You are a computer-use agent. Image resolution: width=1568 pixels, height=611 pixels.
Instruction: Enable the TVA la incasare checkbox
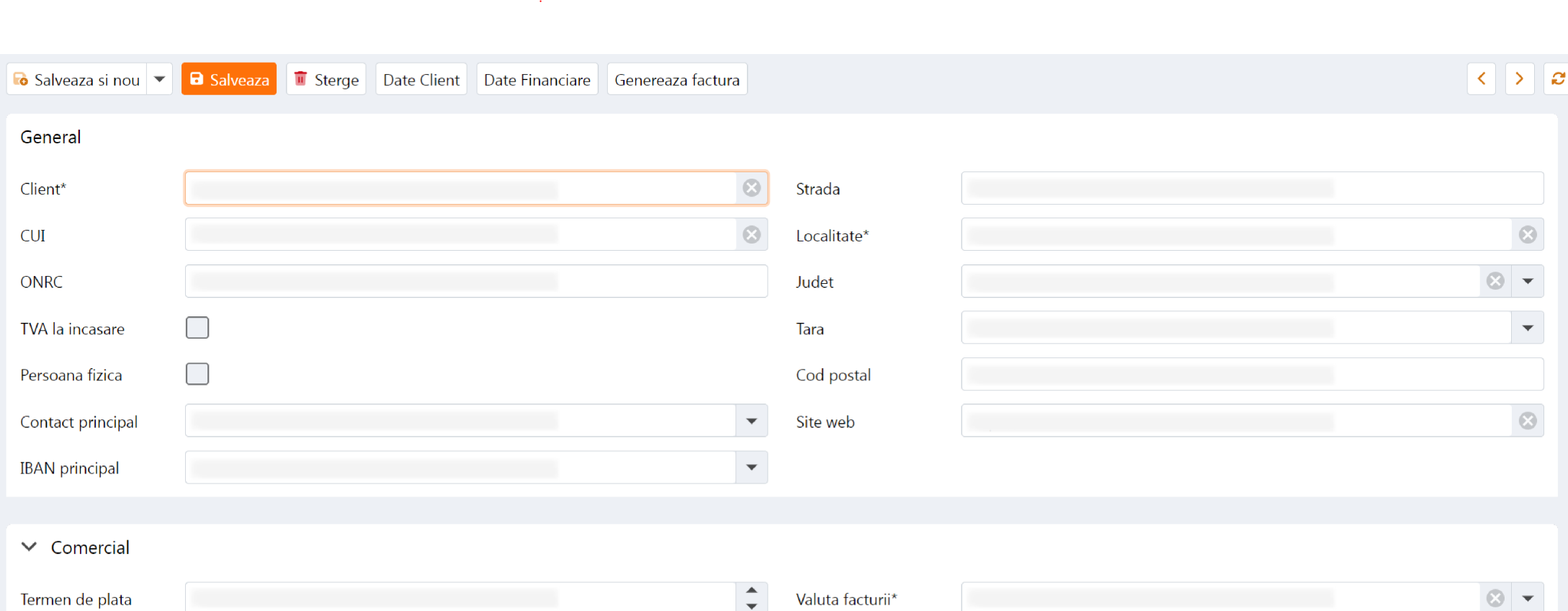197,328
